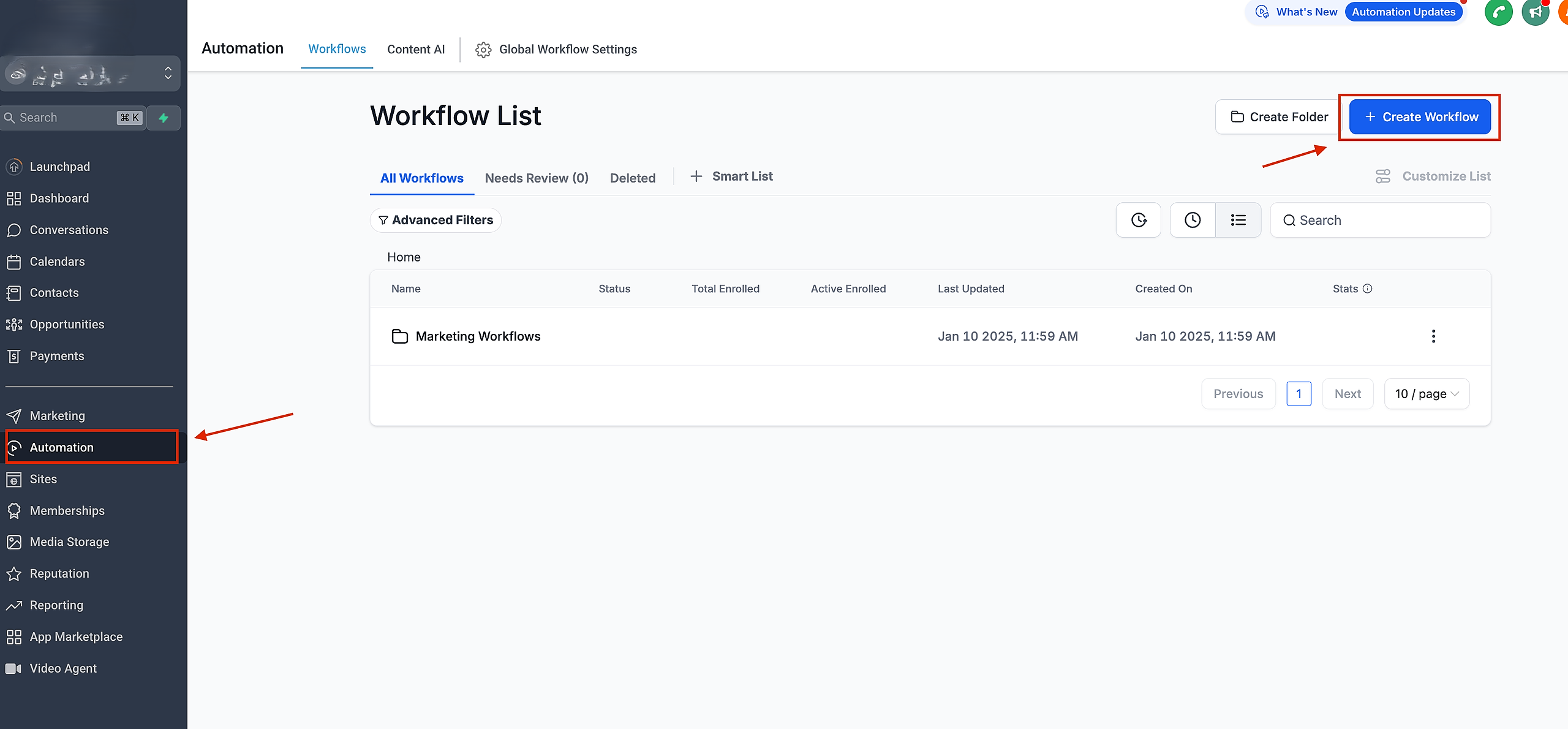
Task: Open the Calendars section
Action: [57, 262]
